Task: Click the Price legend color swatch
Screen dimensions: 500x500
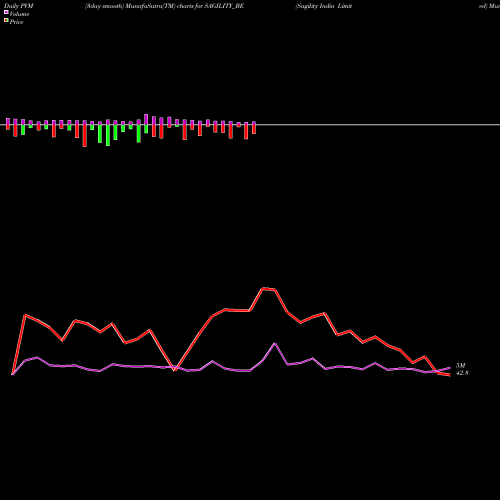Action: (x=6, y=21)
